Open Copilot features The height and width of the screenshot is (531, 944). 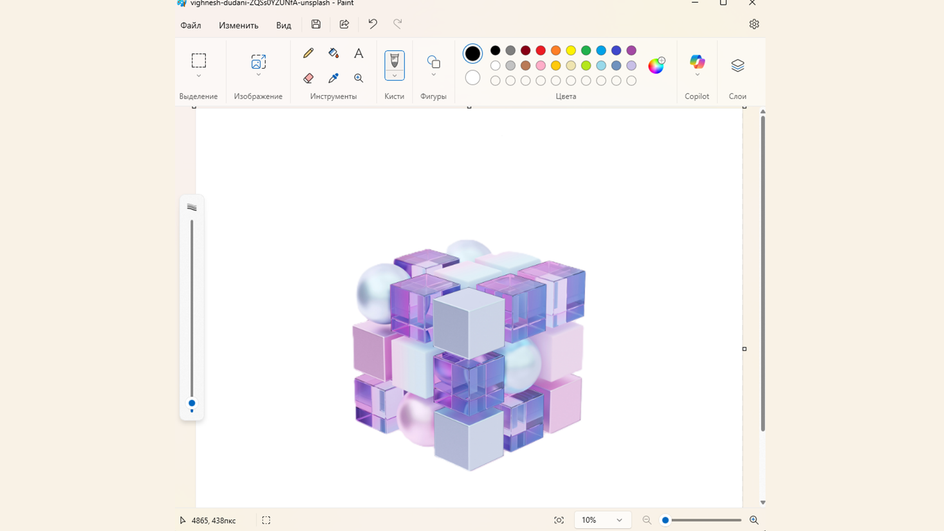pos(697,61)
